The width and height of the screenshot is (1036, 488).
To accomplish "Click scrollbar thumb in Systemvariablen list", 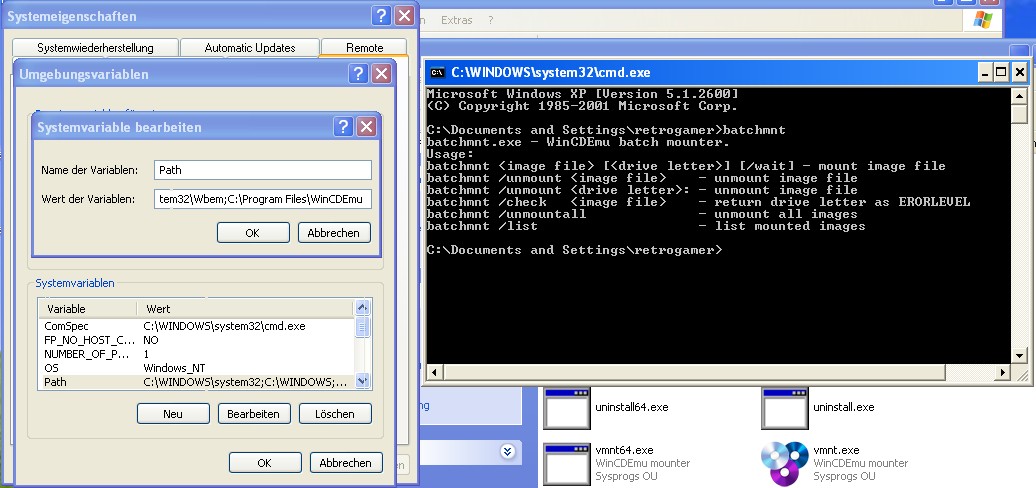I will coord(362,326).
